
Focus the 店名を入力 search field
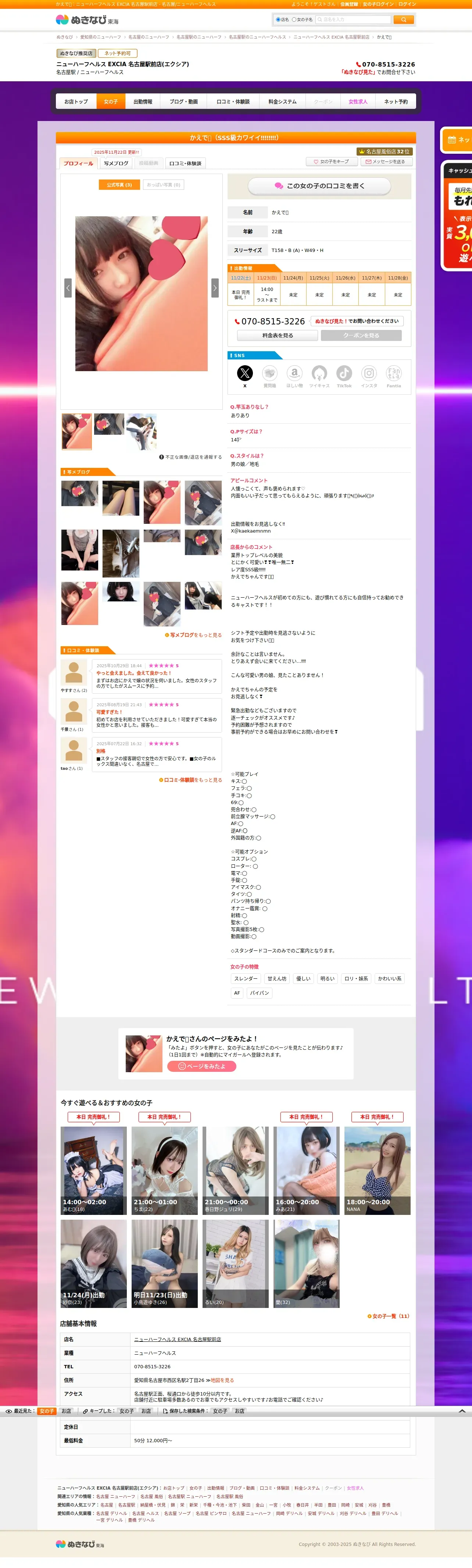(353, 19)
